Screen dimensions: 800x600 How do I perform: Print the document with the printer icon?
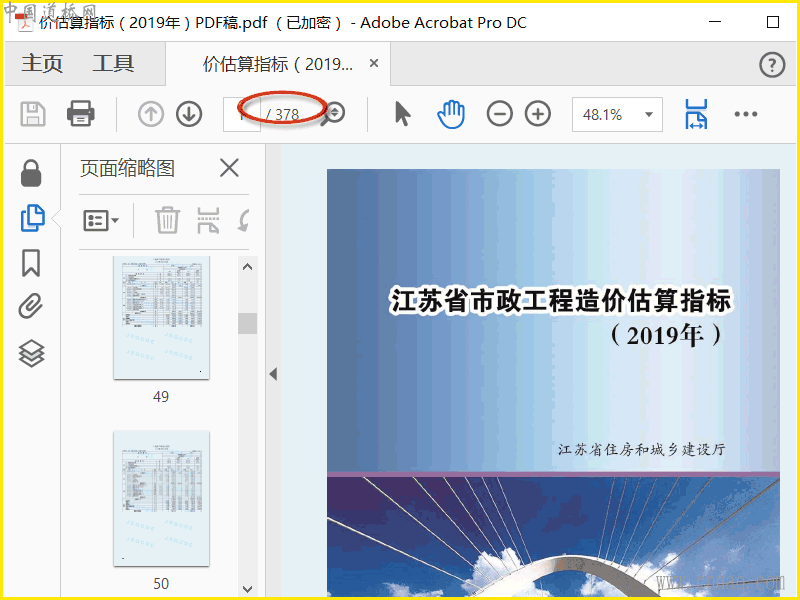coord(81,113)
